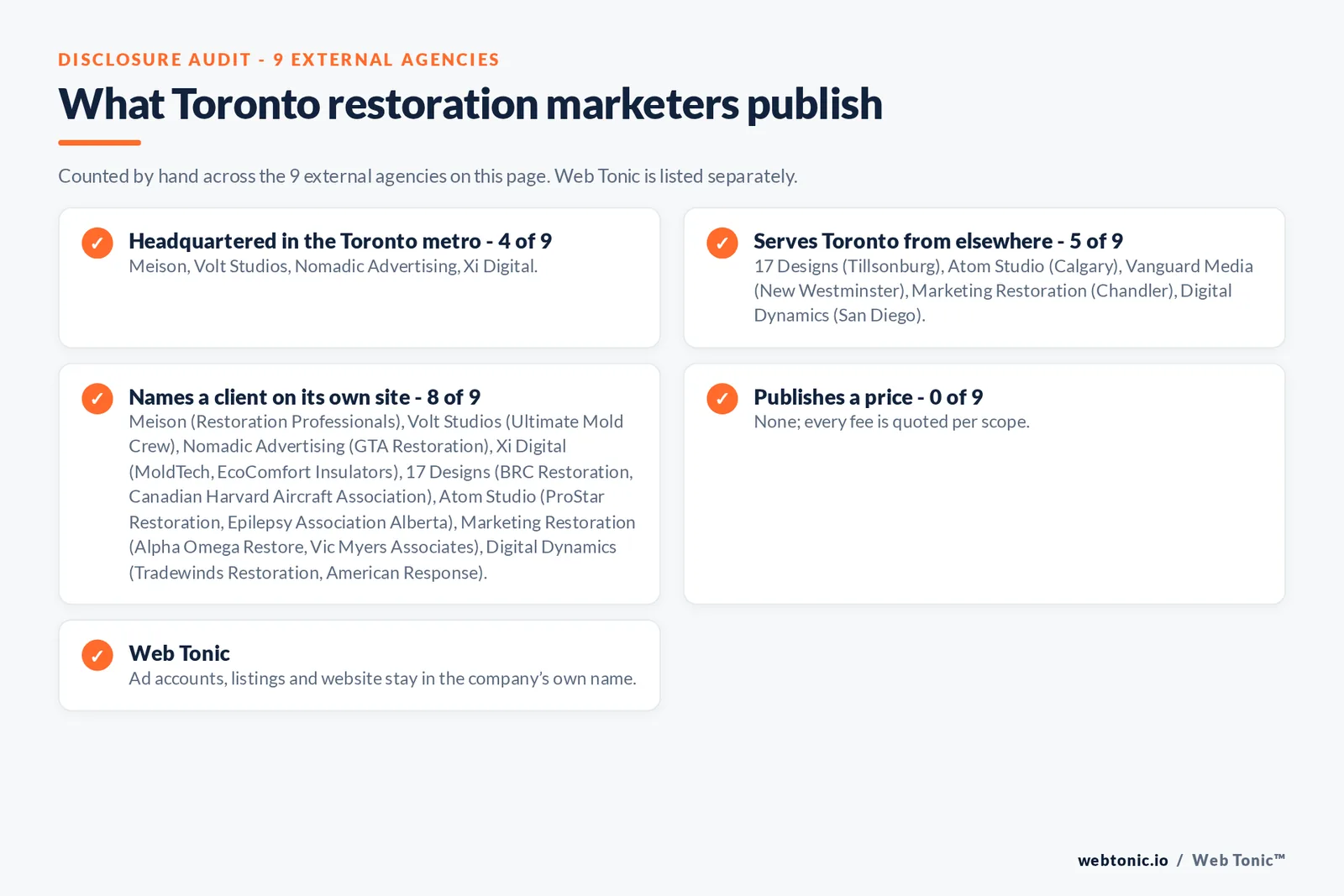Select the heading 'Serves Toronto from elsewhere - 5 of 9'

tap(938, 241)
